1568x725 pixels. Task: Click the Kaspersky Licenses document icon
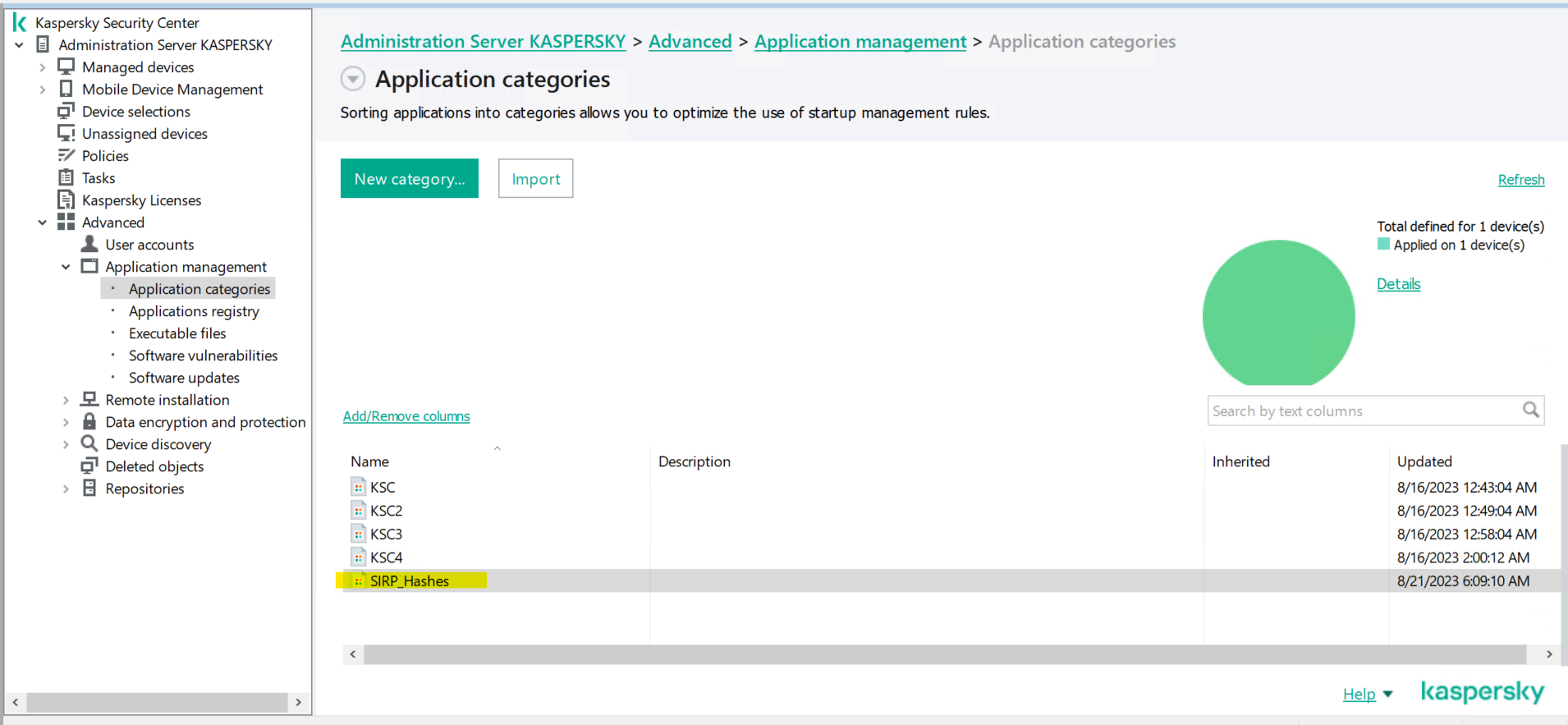tap(66, 200)
